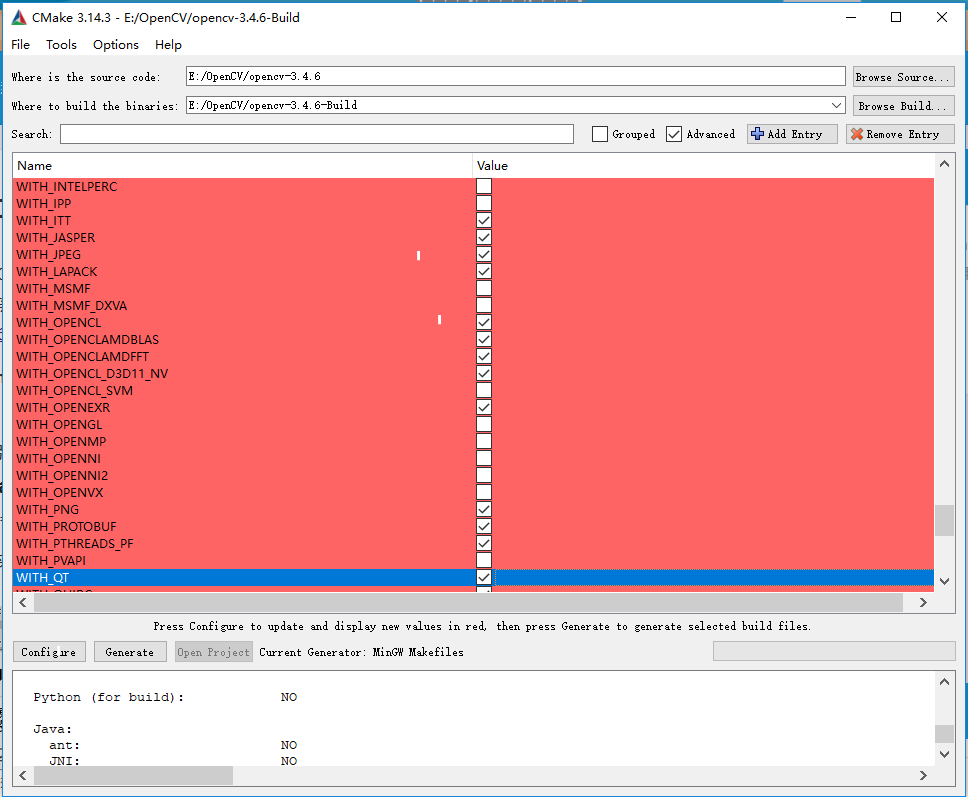Image resolution: width=968 pixels, height=797 pixels.
Task: Click the vertical scrollbar of the variable list
Action: 944,520
